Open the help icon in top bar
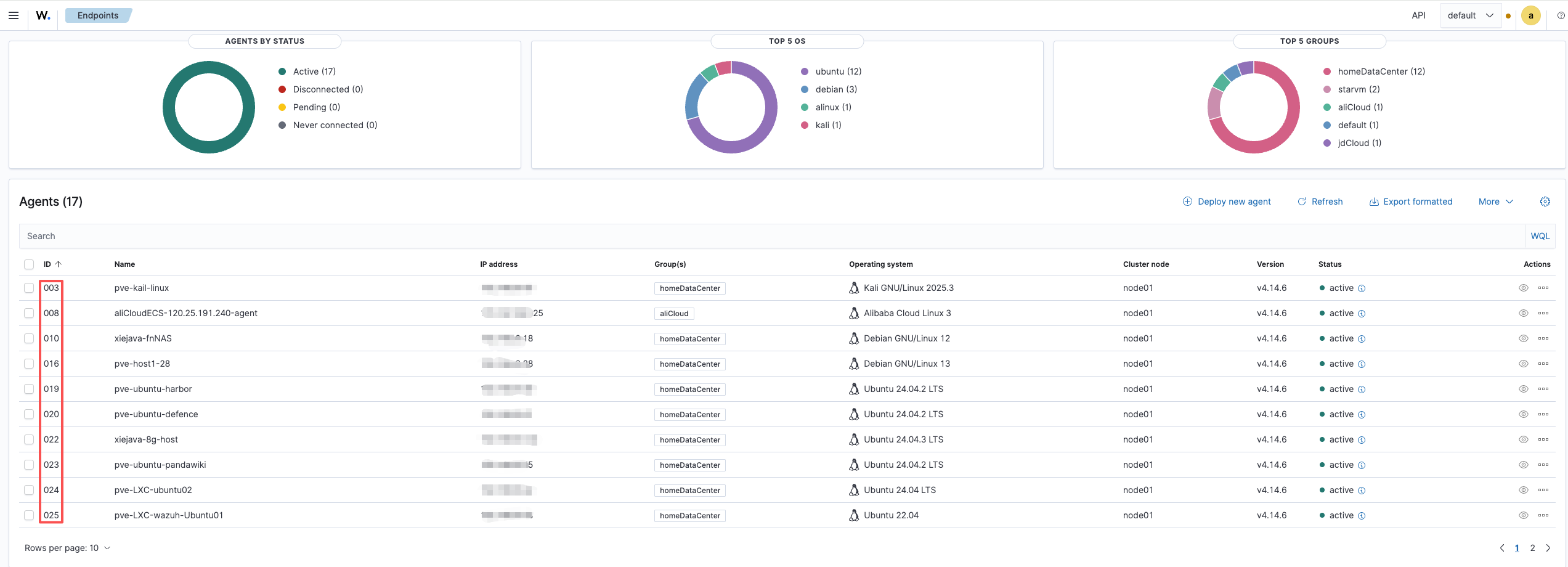1568x567 pixels. [x=1561, y=15]
